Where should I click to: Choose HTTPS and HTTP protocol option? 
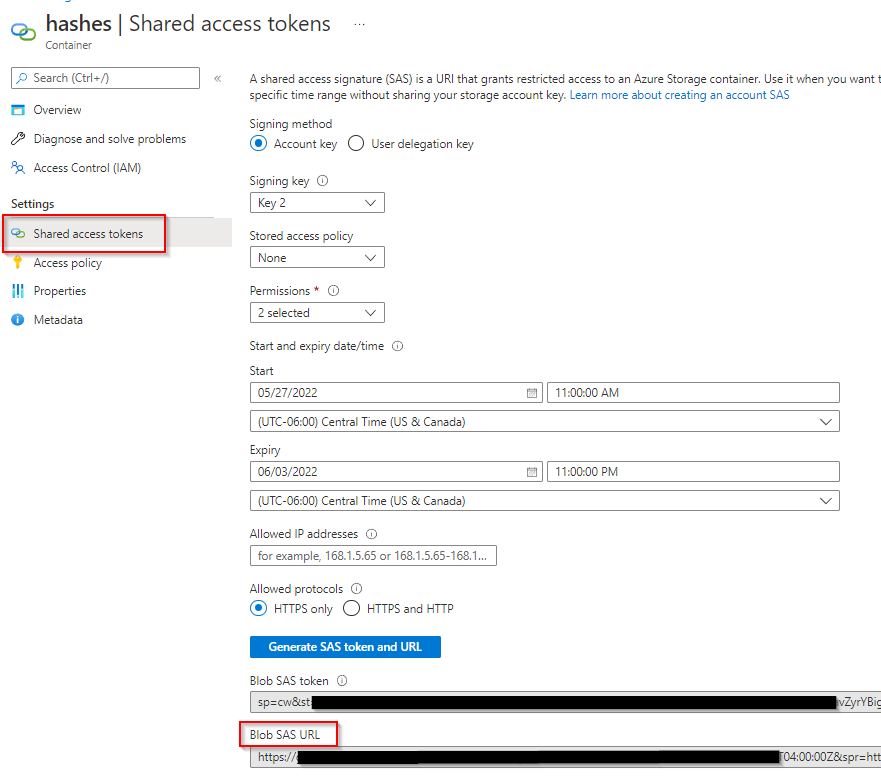coord(352,608)
